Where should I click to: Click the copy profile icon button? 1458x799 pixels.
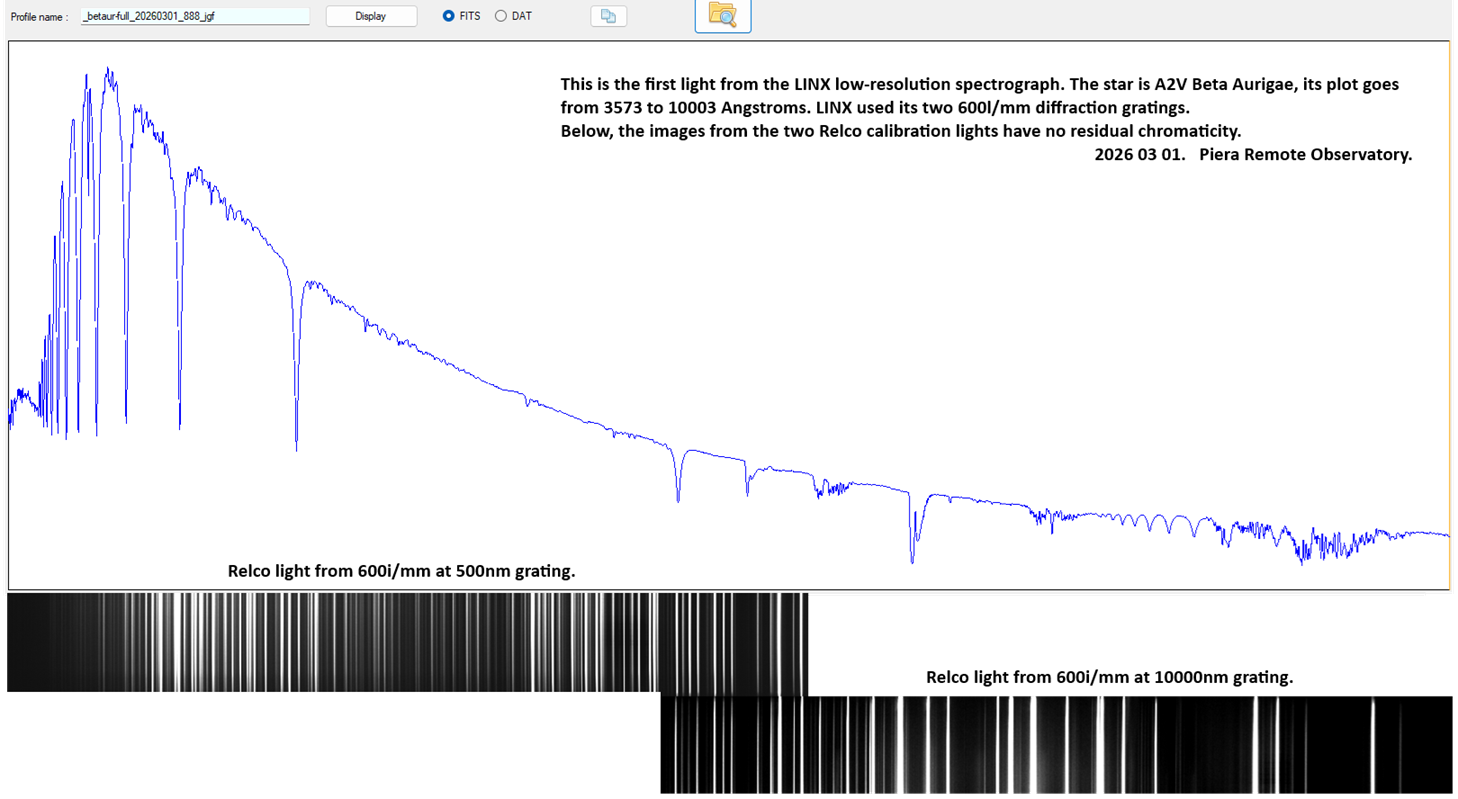608,16
